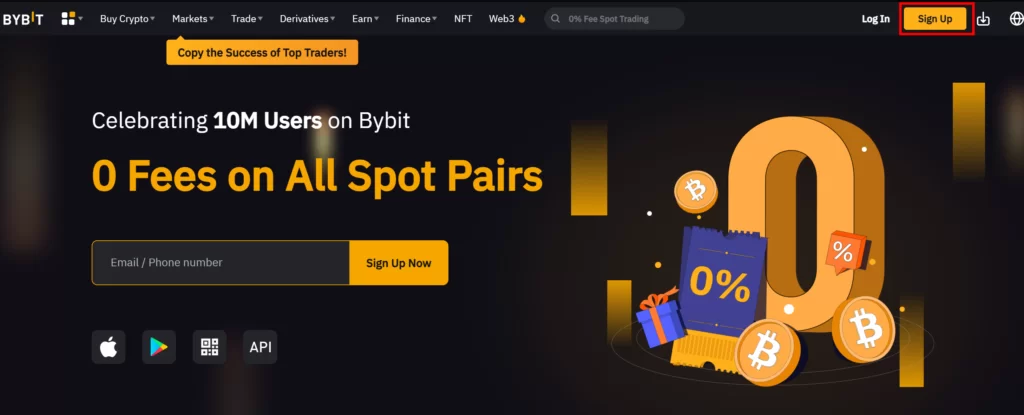Click the search magnifier icon
1024x415 pixels.
coord(556,19)
